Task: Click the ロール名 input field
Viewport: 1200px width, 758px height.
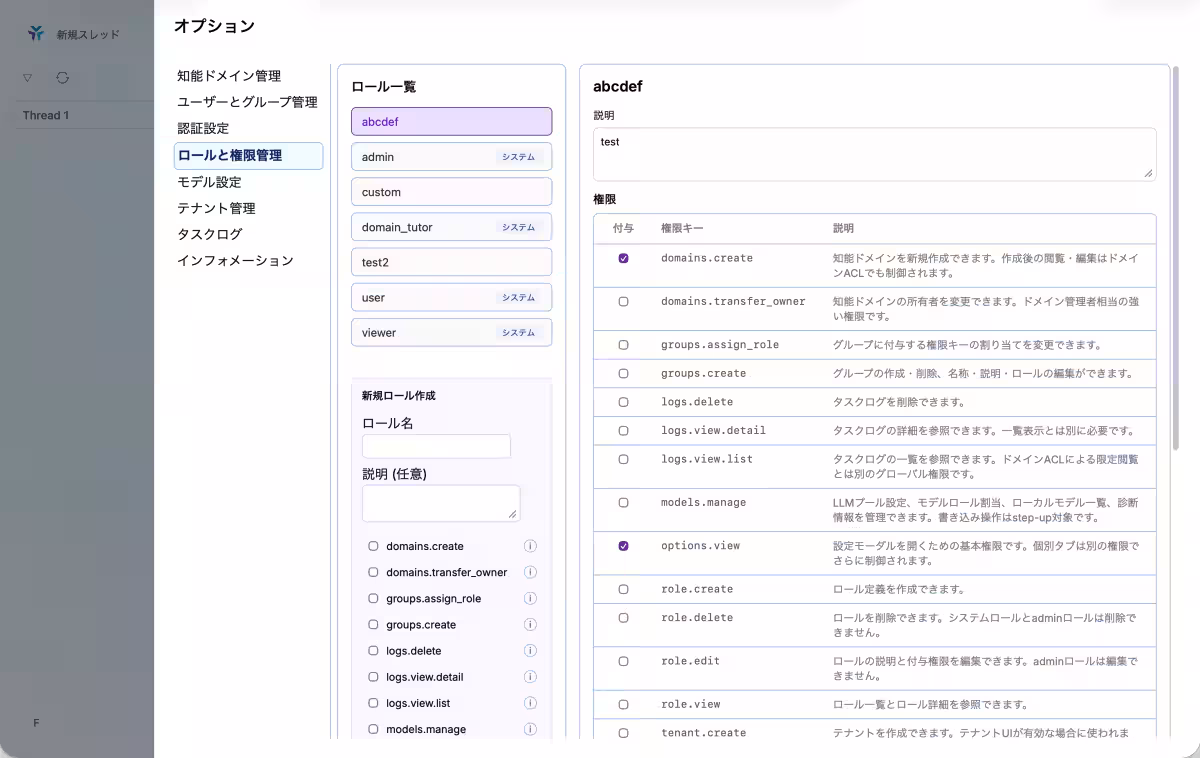Action: click(436, 446)
